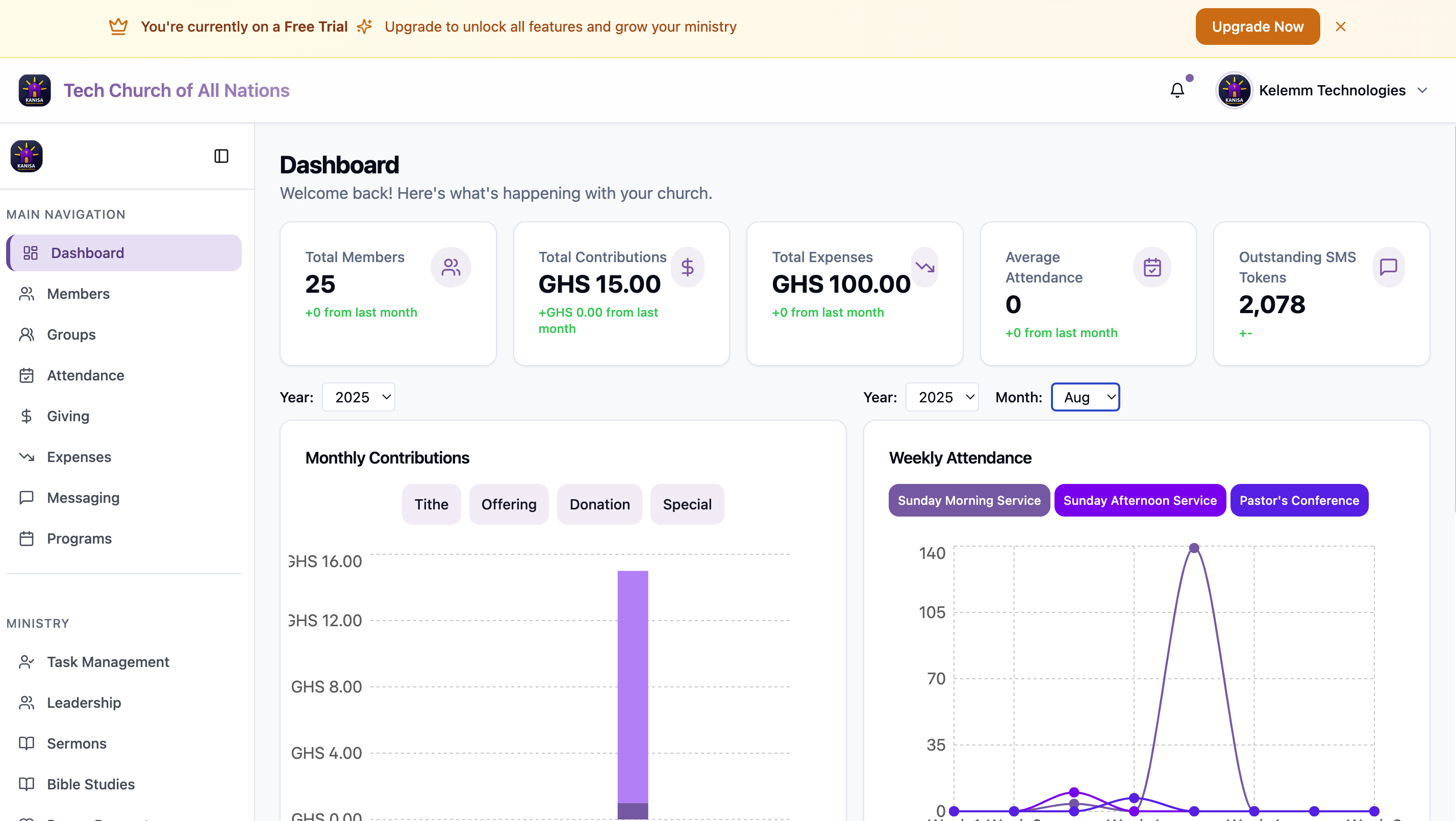The image size is (1456, 821).
Task: Open the Monthly Contributions year dropdown
Action: click(x=358, y=397)
